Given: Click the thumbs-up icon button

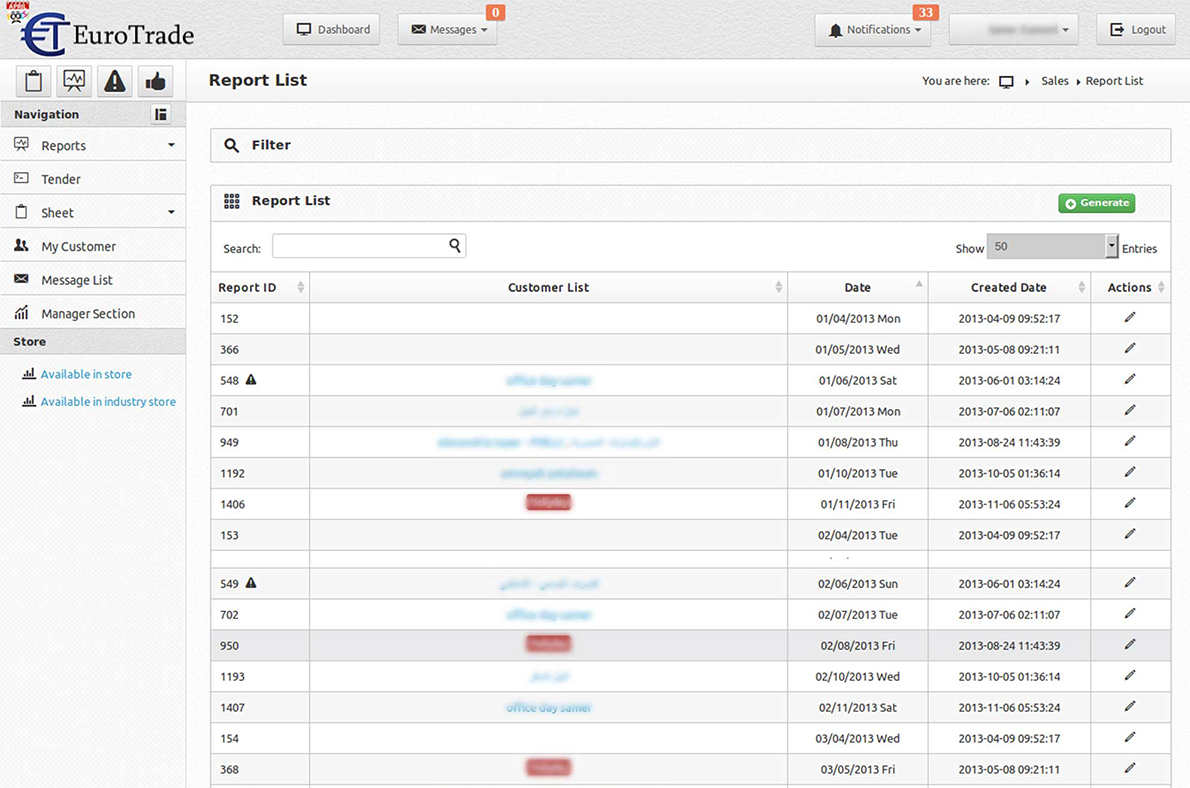Looking at the screenshot, I should (155, 81).
